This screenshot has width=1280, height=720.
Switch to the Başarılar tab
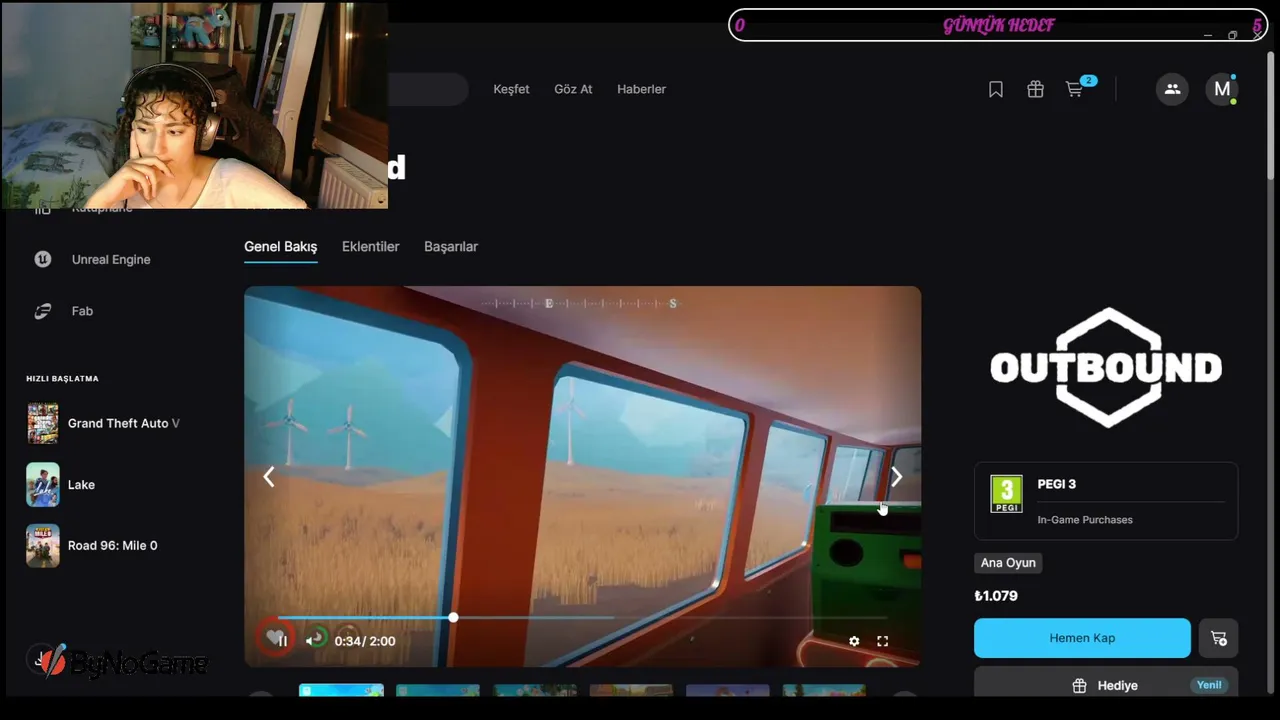tap(451, 247)
